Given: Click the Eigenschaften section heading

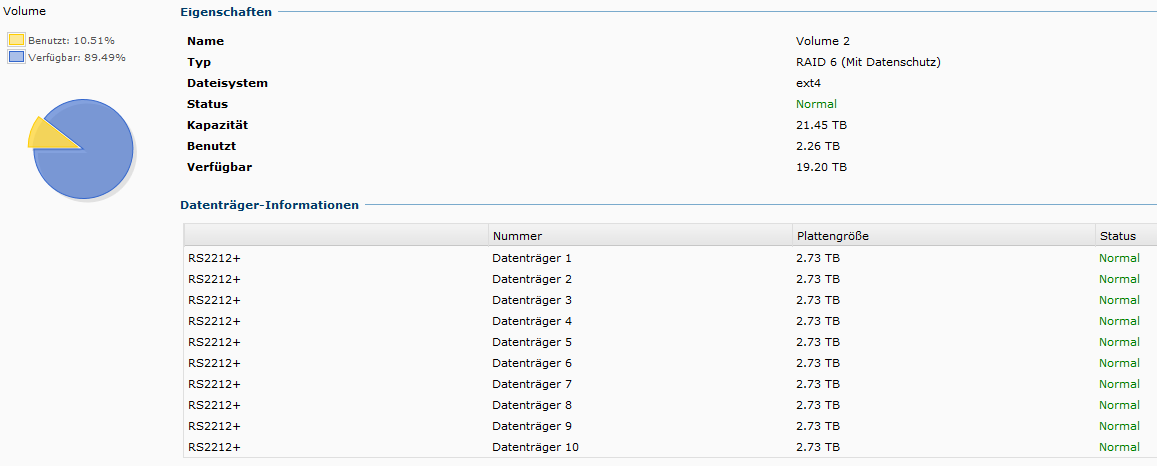Looking at the screenshot, I should point(225,12).
